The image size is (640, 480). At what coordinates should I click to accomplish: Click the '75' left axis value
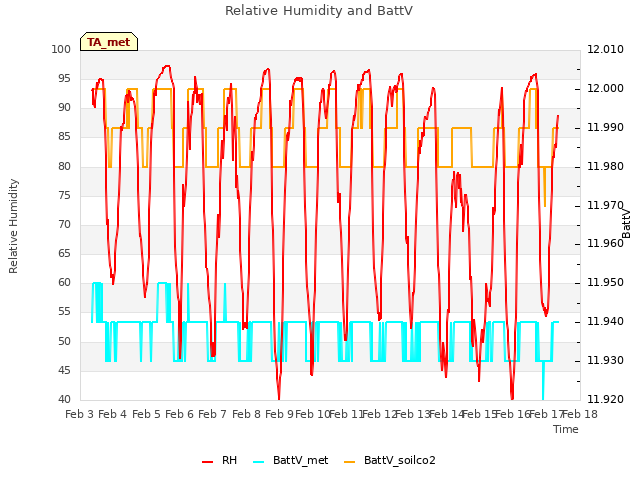64,195
